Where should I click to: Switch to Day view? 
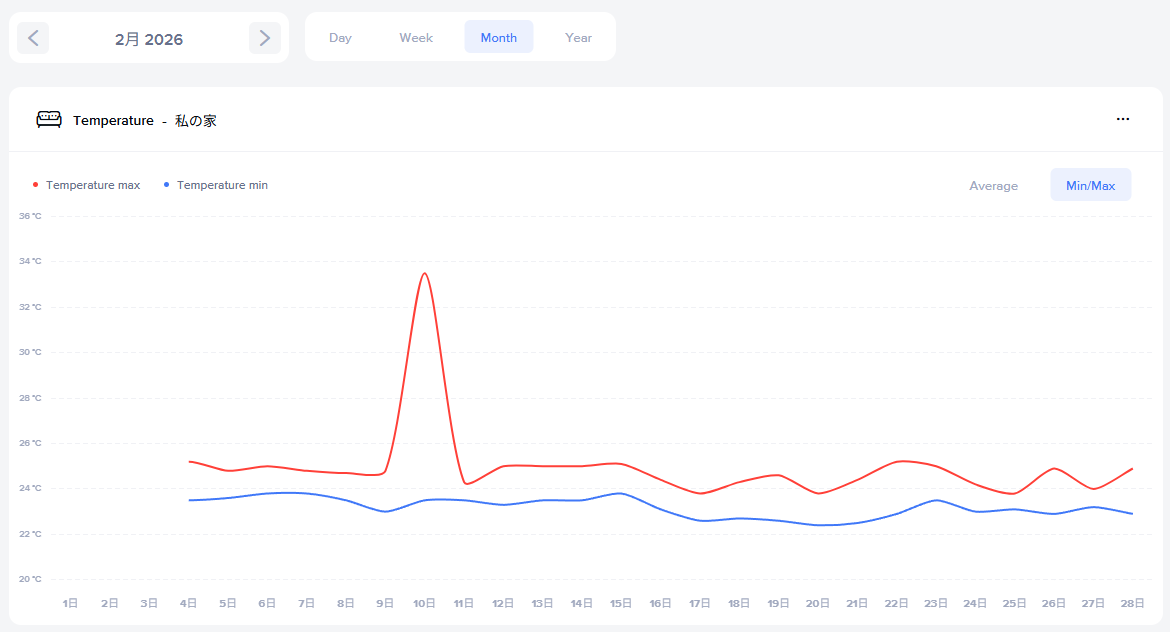[340, 38]
